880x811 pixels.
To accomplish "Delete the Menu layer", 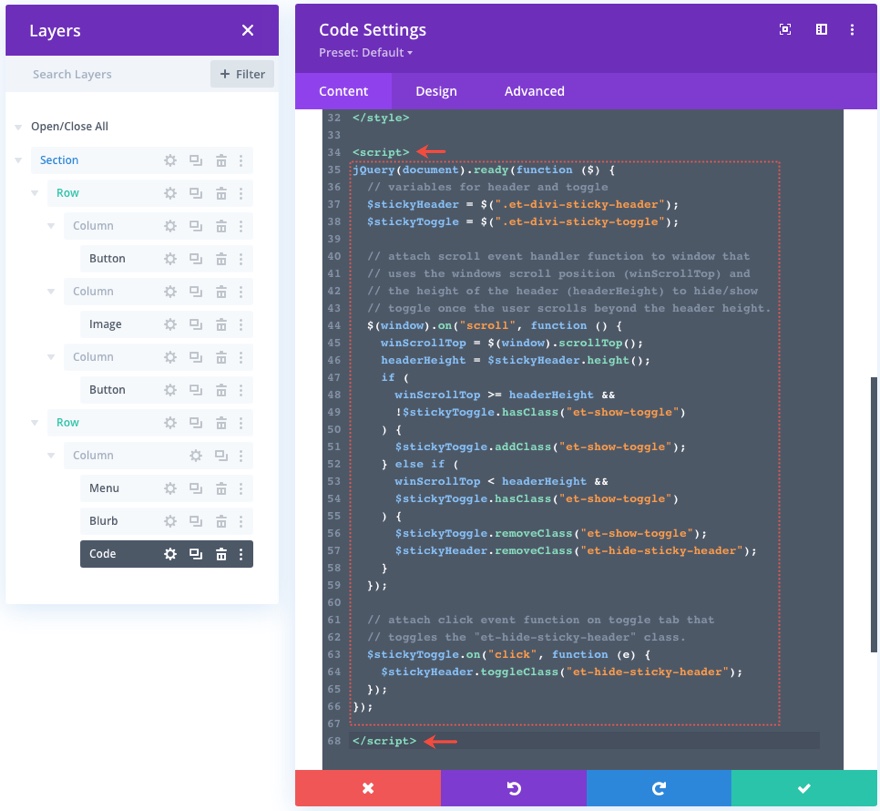I will click(x=221, y=488).
